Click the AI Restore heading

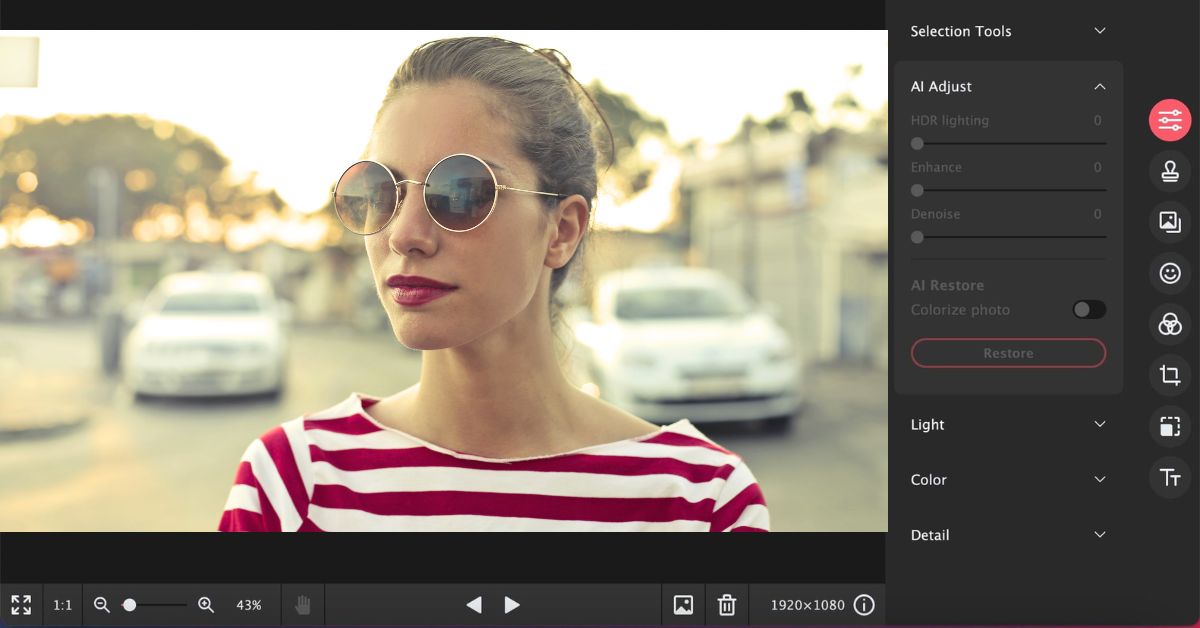point(947,285)
